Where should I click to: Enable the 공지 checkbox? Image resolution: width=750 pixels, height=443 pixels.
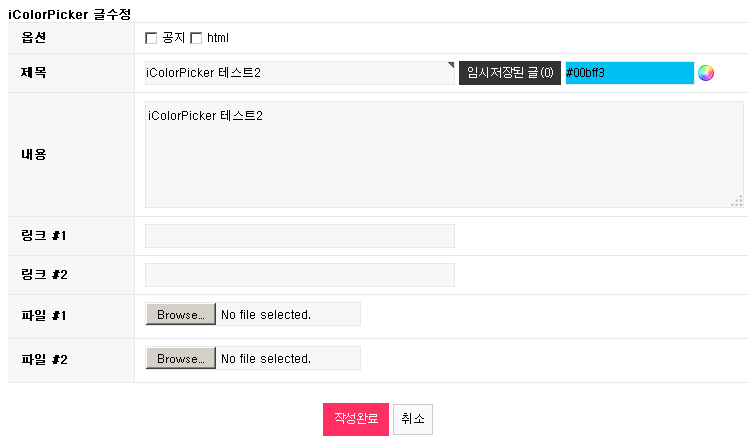[151, 38]
